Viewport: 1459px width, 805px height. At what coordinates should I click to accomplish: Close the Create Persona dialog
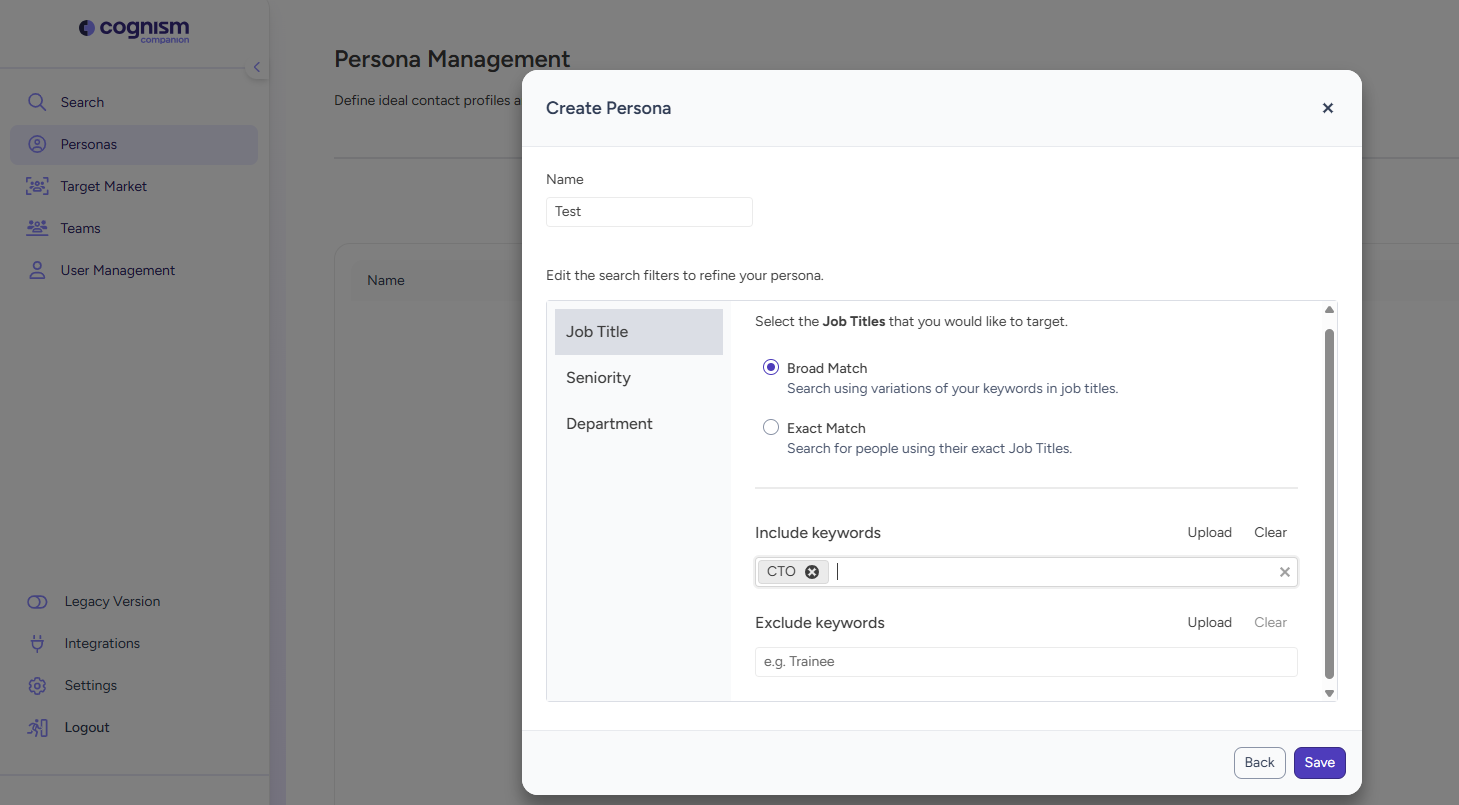(x=1328, y=108)
